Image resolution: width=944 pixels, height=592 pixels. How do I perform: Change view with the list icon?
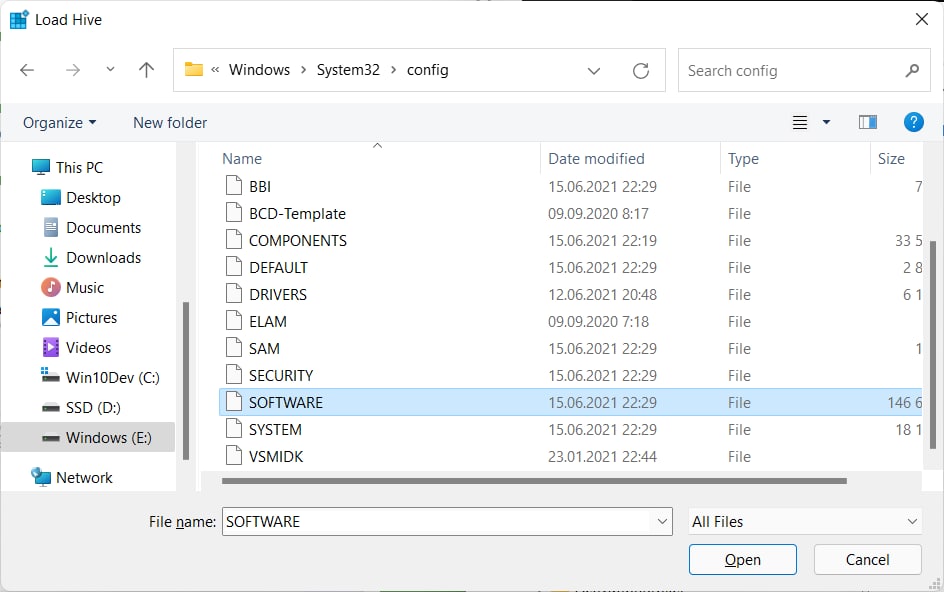800,123
